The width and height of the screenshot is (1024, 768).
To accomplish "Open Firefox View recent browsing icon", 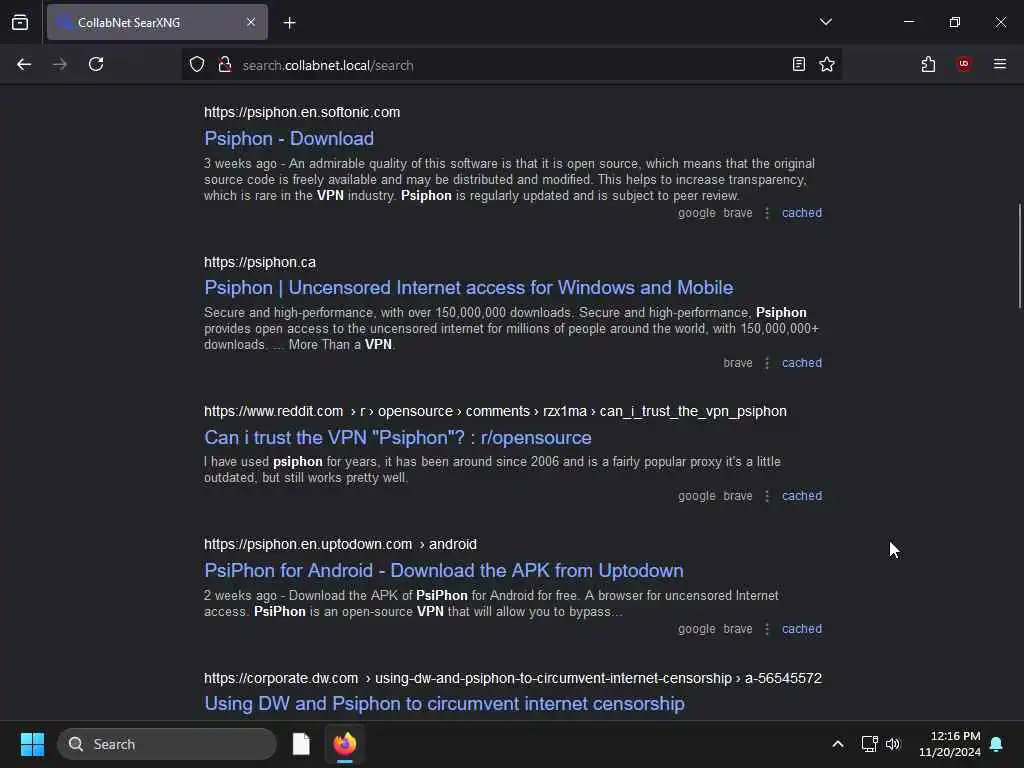I will (20, 22).
